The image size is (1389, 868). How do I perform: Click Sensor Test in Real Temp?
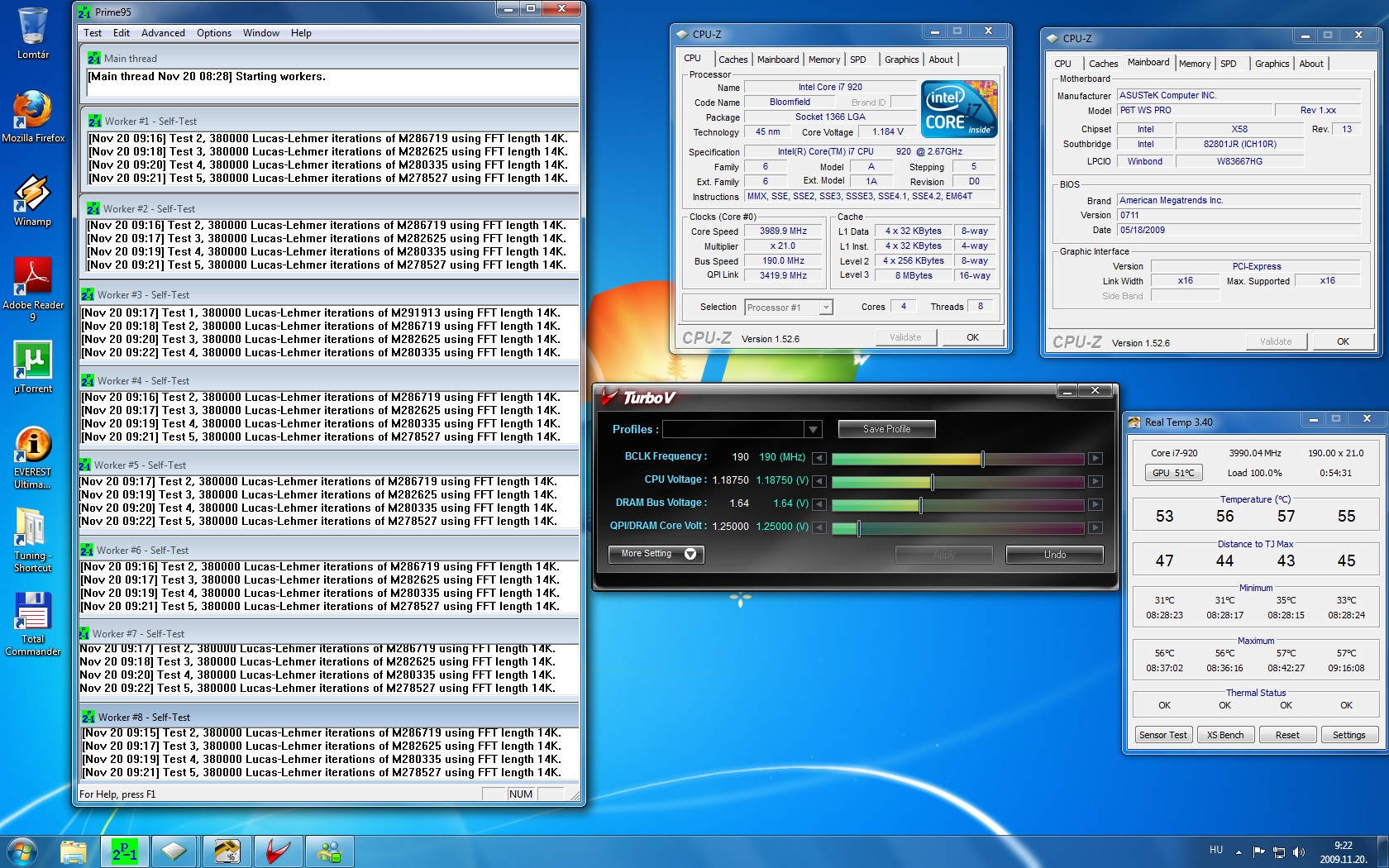(x=1162, y=735)
